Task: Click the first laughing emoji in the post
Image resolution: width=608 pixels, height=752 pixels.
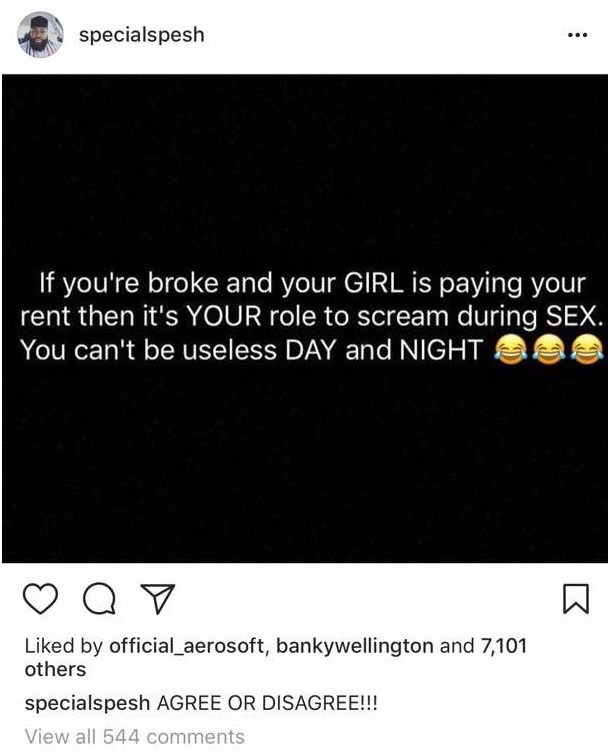Action: point(510,350)
